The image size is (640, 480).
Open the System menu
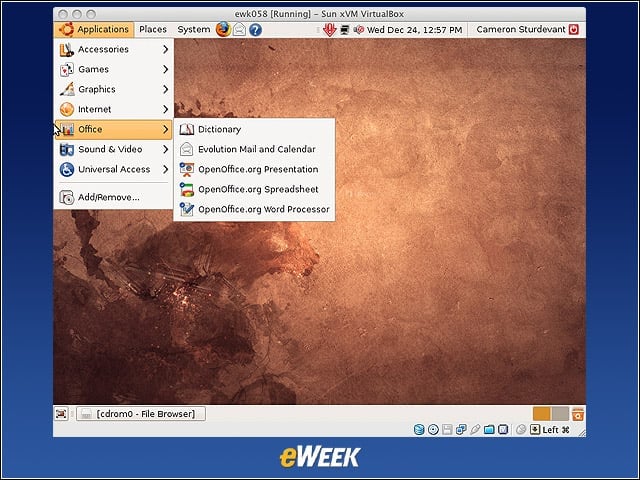point(193,29)
